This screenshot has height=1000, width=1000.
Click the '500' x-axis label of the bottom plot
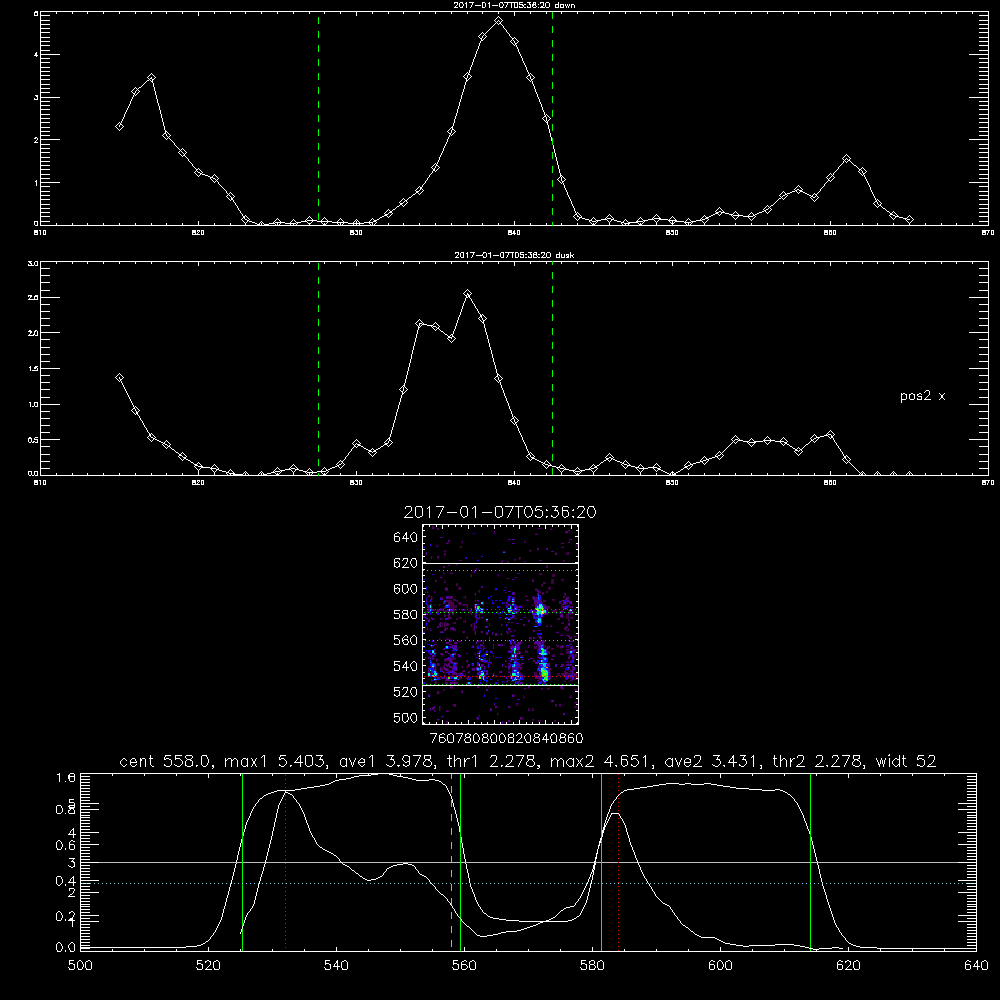(x=80, y=966)
